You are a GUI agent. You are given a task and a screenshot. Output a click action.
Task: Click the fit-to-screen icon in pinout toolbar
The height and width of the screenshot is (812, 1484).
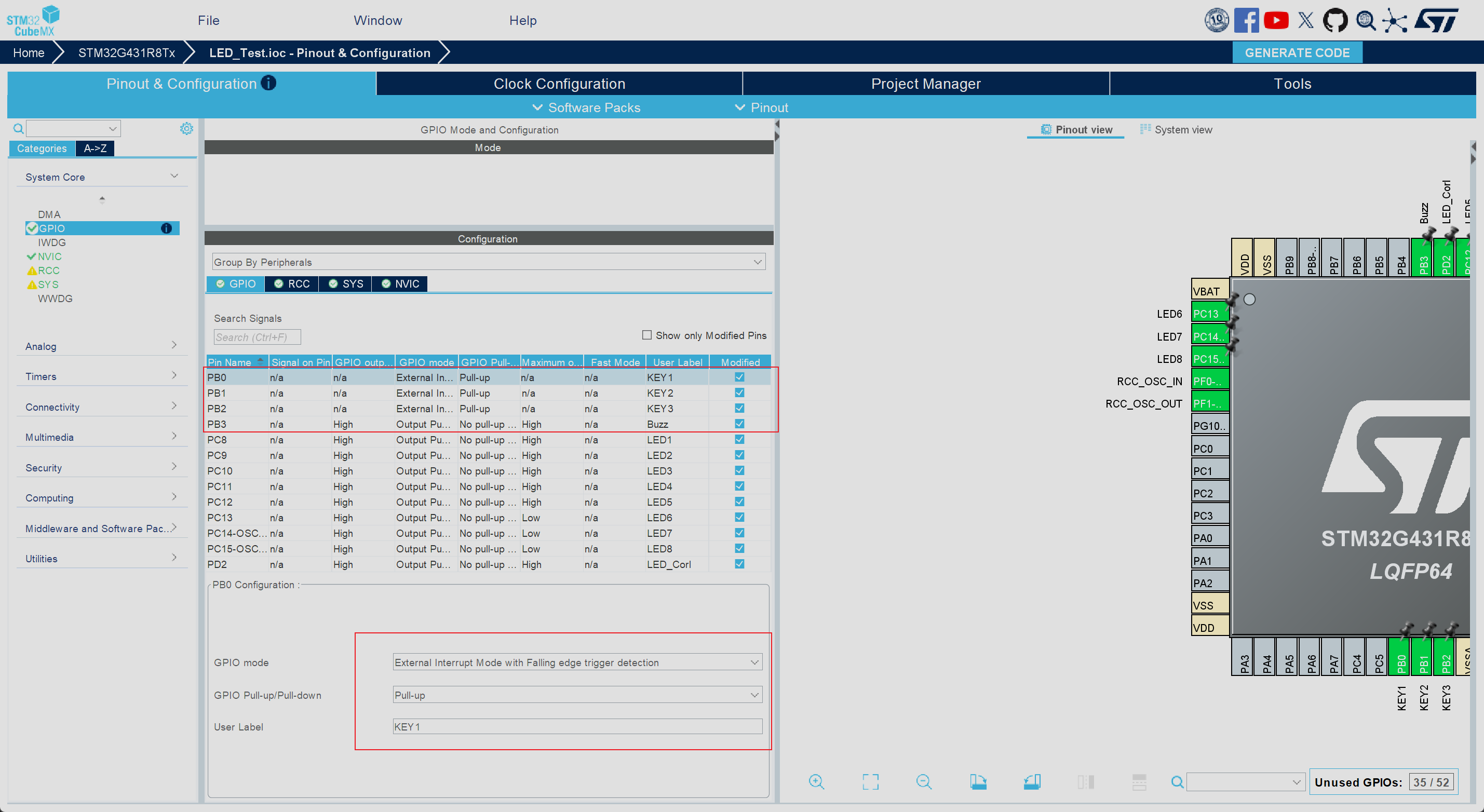pyautogui.click(x=870, y=781)
